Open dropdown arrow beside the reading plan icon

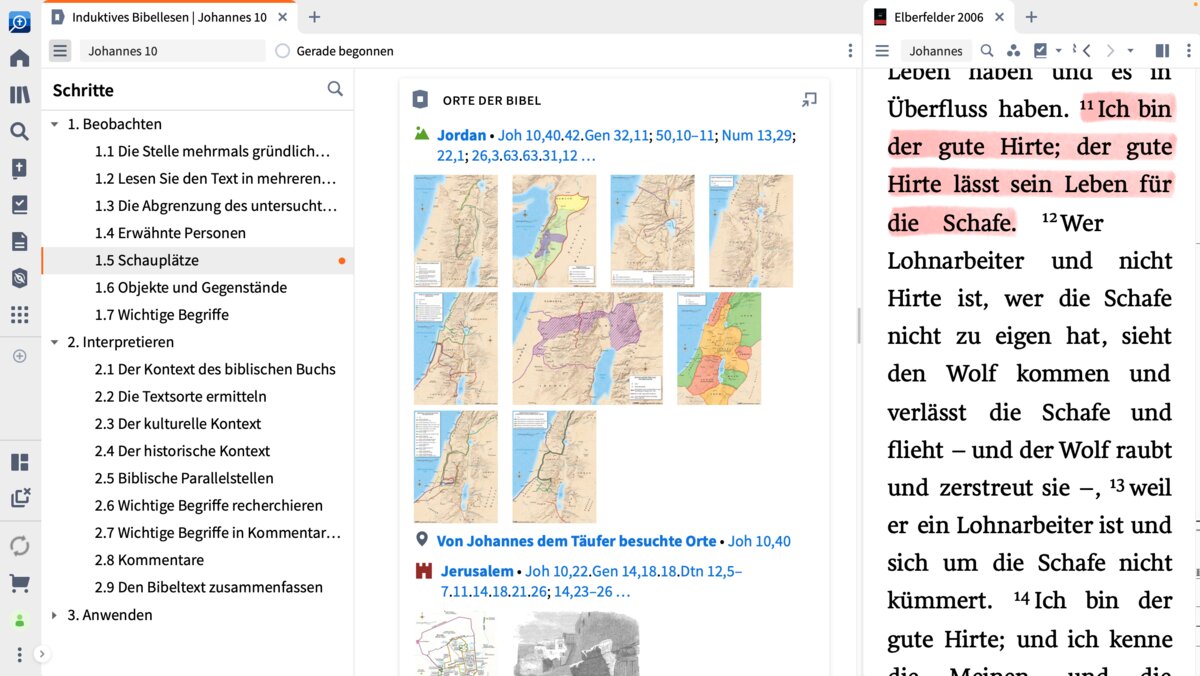pyautogui.click(x=1058, y=51)
